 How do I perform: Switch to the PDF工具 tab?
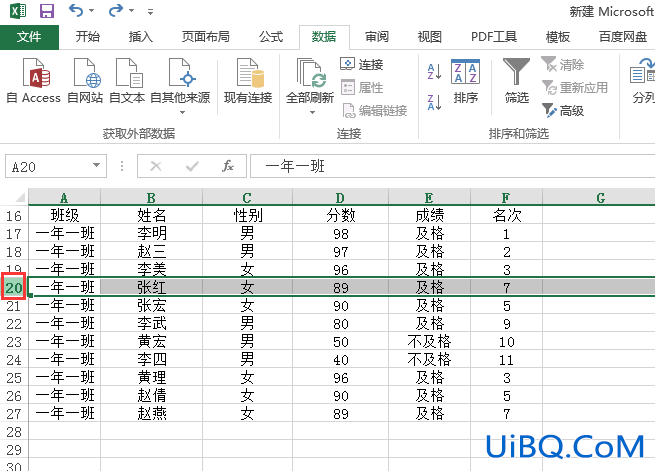pyautogui.click(x=494, y=37)
